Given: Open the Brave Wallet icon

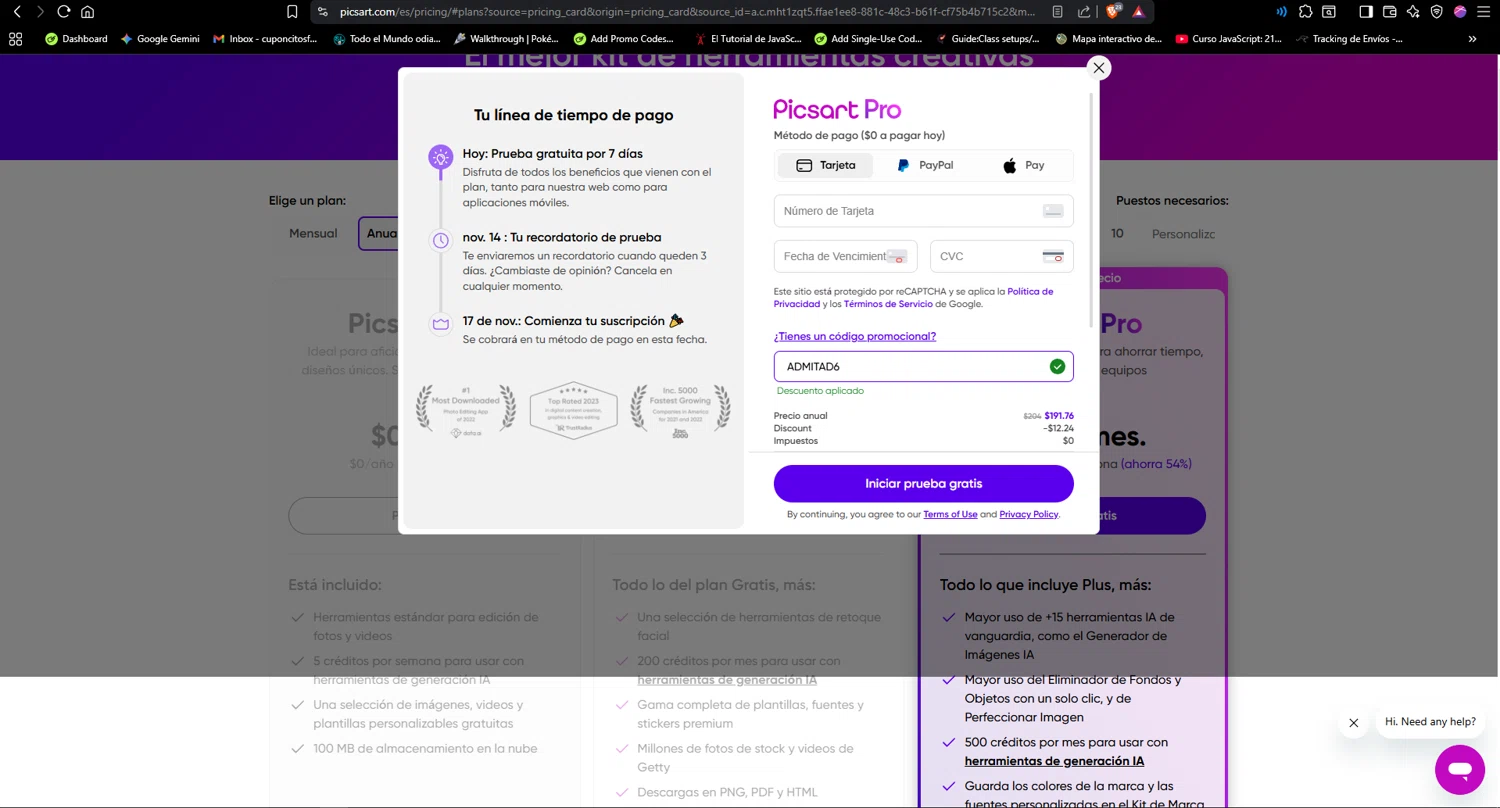Looking at the screenshot, I should (1389, 12).
